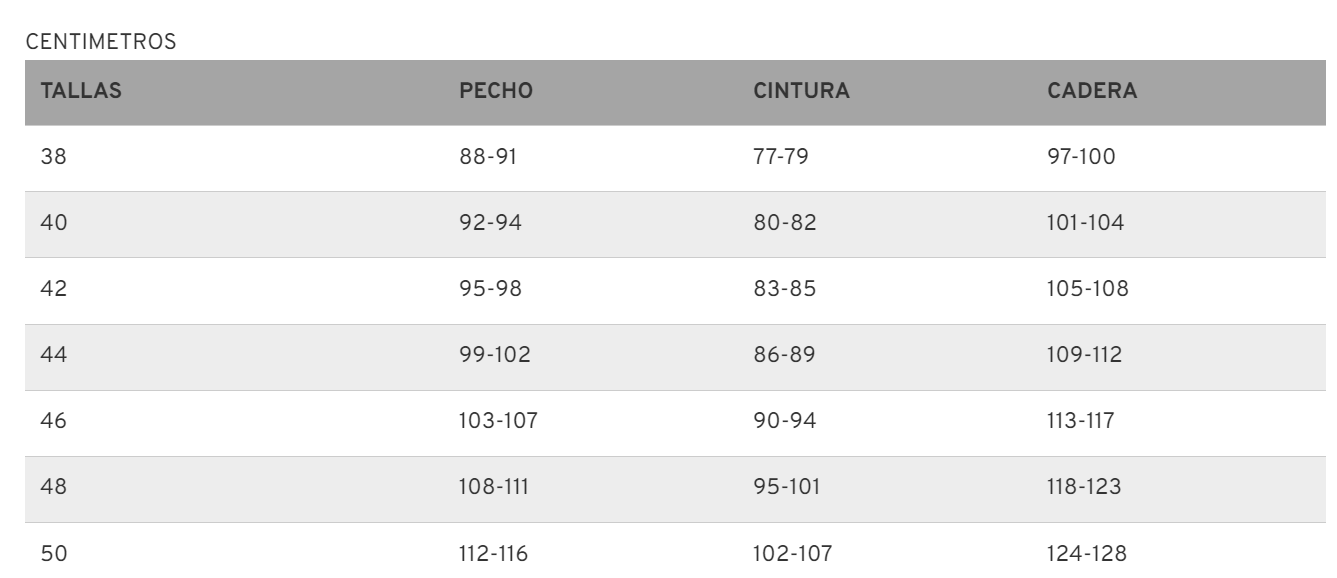Viewport: 1337px width, 578px height.
Task: Click the CADERA column header
Action: [1092, 92]
